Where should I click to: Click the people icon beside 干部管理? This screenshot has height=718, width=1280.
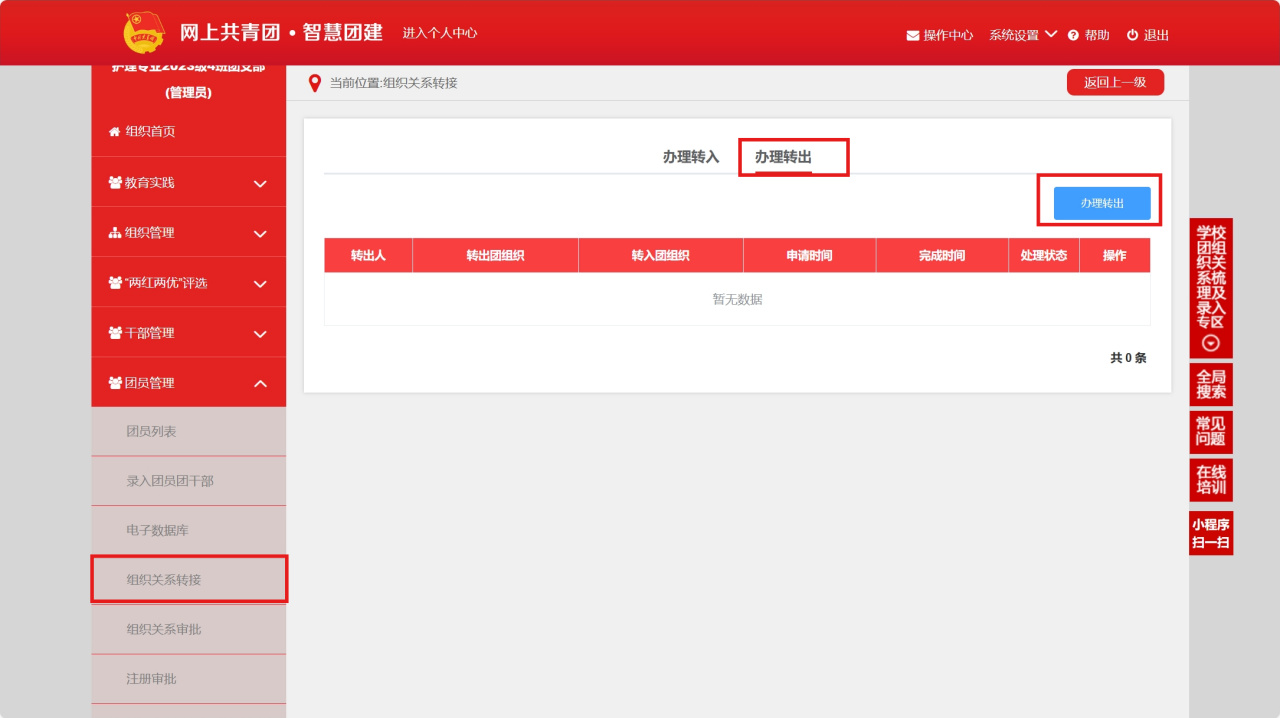coord(115,333)
